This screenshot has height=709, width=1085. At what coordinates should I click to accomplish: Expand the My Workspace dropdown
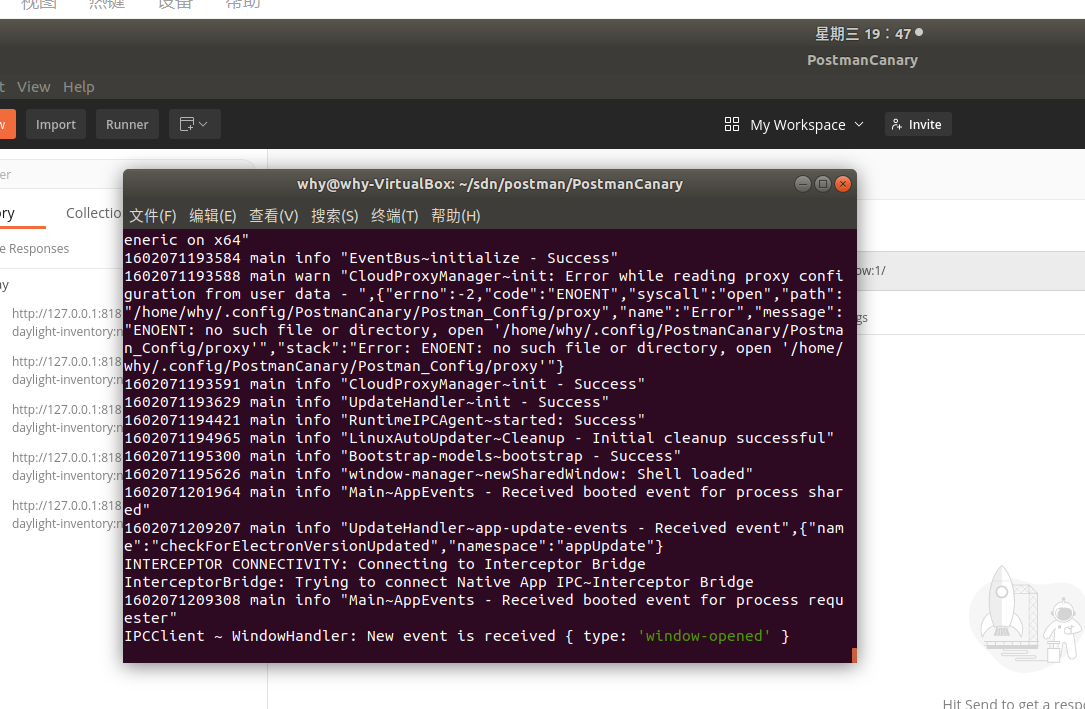point(807,125)
